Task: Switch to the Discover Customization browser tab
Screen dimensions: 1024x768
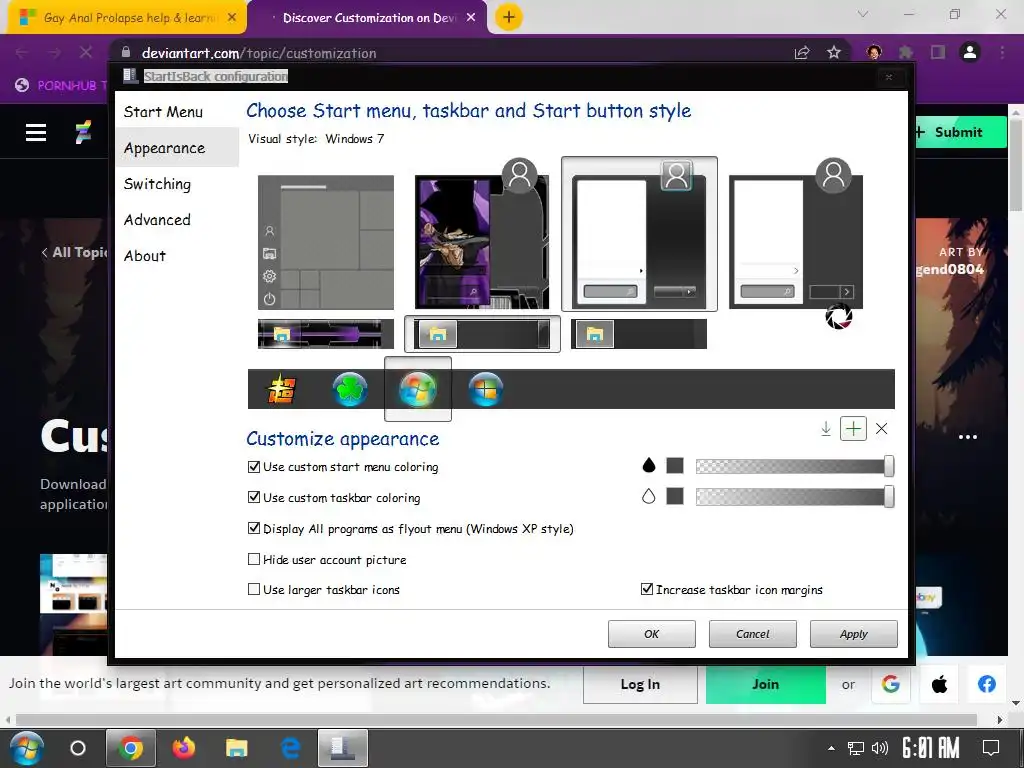Action: point(368,18)
